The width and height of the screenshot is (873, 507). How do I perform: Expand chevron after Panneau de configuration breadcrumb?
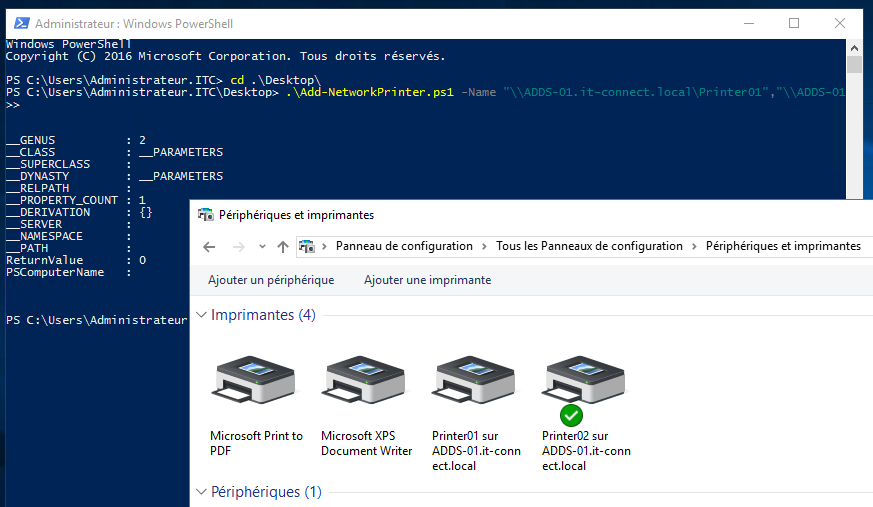pos(484,247)
